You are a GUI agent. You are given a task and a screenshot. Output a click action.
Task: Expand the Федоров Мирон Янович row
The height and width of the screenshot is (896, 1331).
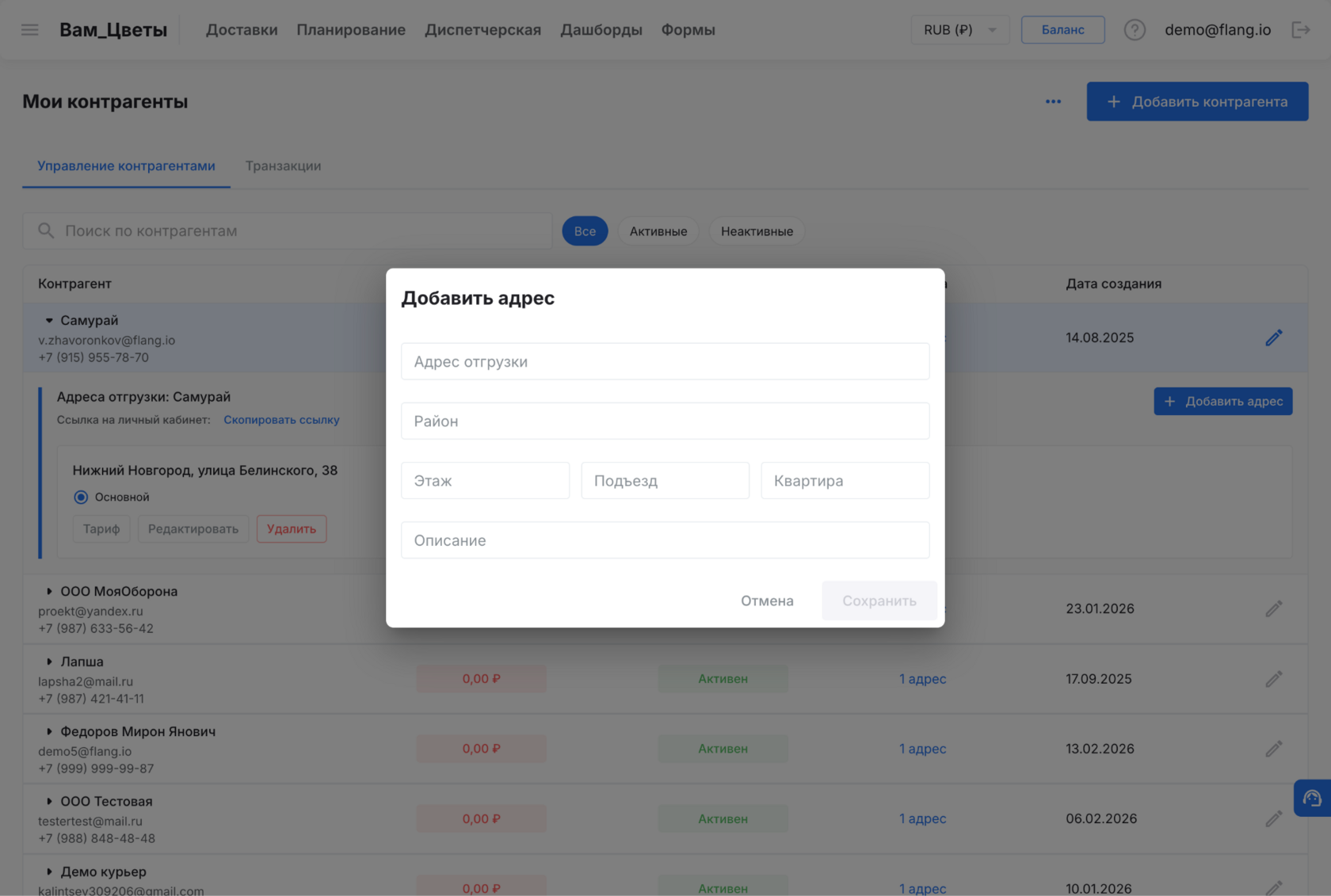click(x=49, y=731)
